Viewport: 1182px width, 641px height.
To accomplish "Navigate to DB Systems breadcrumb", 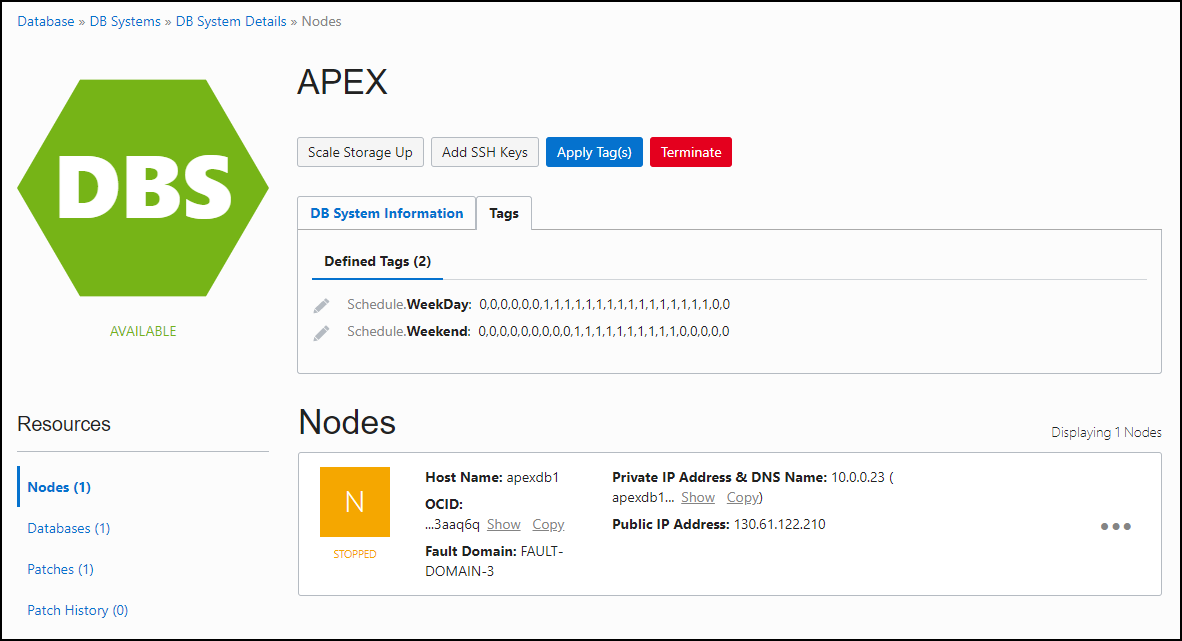I will (125, 22).
